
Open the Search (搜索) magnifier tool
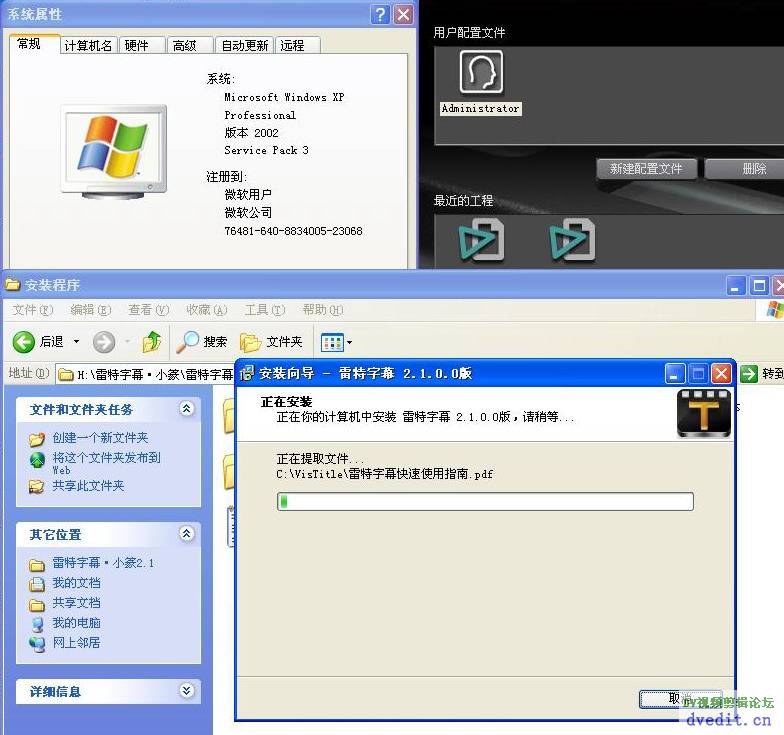pos(188,342)
